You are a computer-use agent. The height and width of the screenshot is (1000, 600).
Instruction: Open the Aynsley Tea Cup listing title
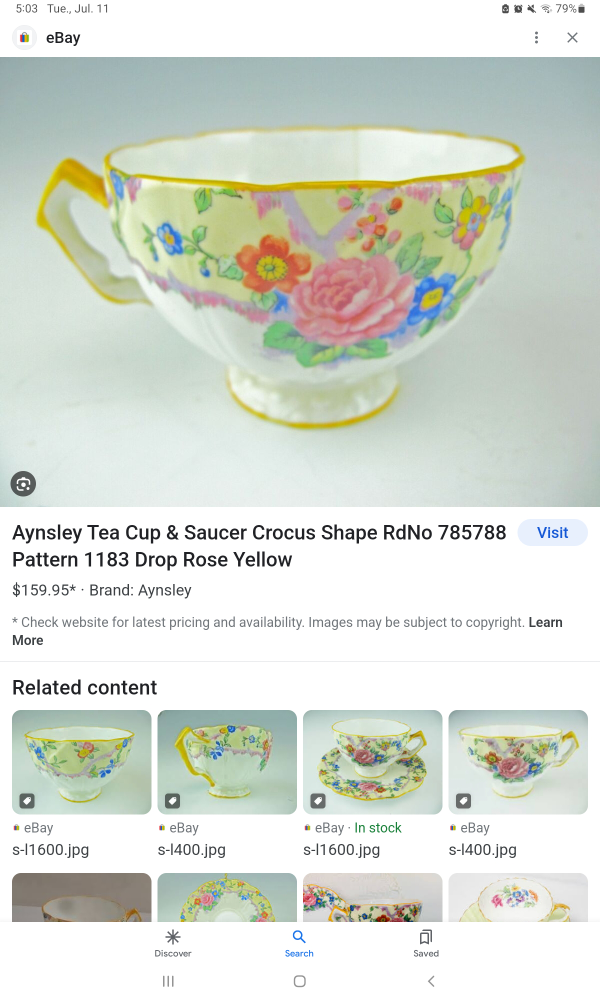coord(259,546)
